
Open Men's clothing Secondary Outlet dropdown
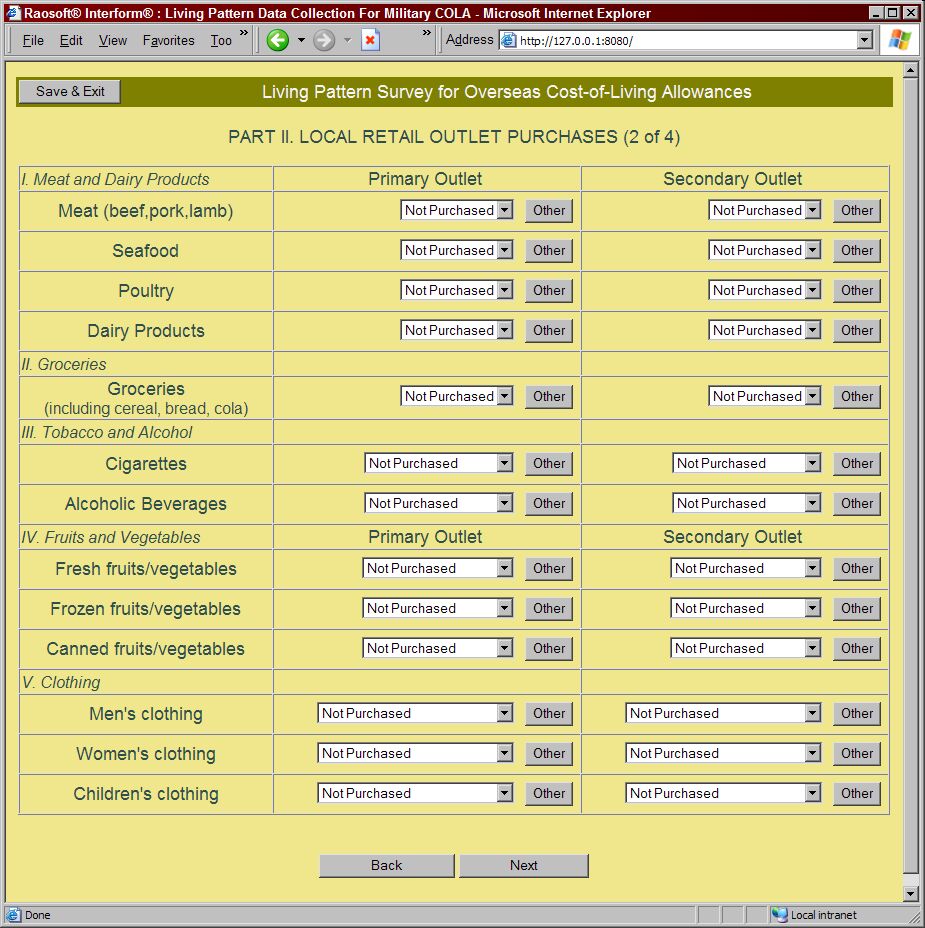[x=723, y=713]
